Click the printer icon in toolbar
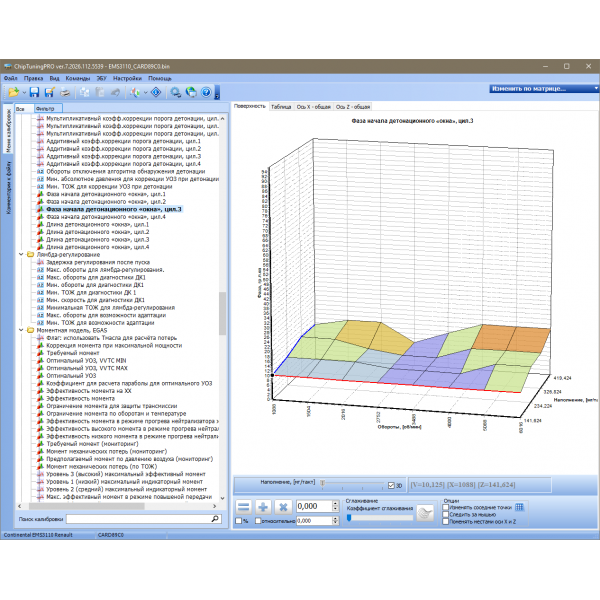600x600 pixels. click(64, 92)
